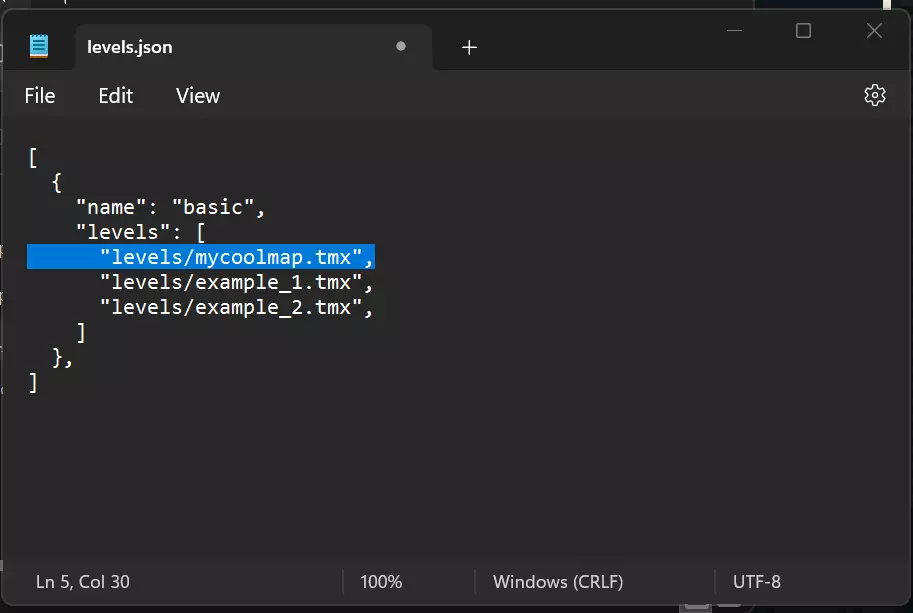
Task: Open the Edit menu
Action: click(116, 96)
